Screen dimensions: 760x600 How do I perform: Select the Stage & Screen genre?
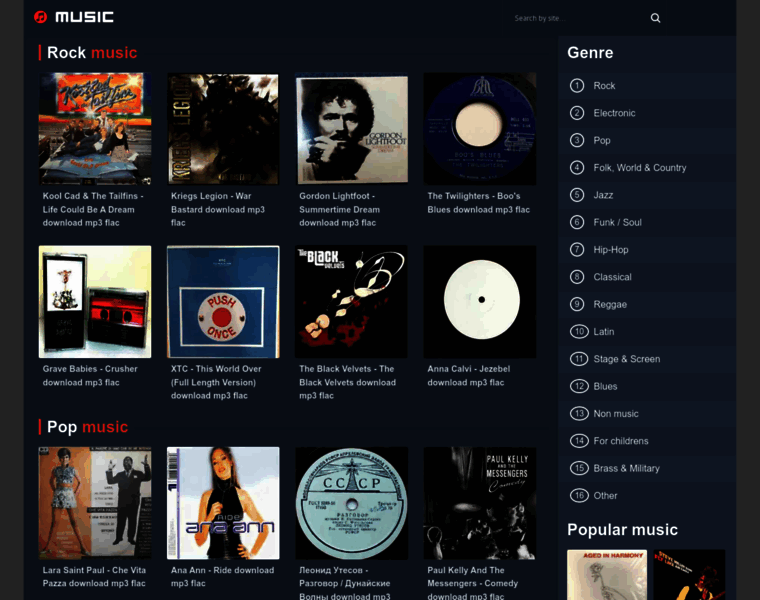click(626, 359)
